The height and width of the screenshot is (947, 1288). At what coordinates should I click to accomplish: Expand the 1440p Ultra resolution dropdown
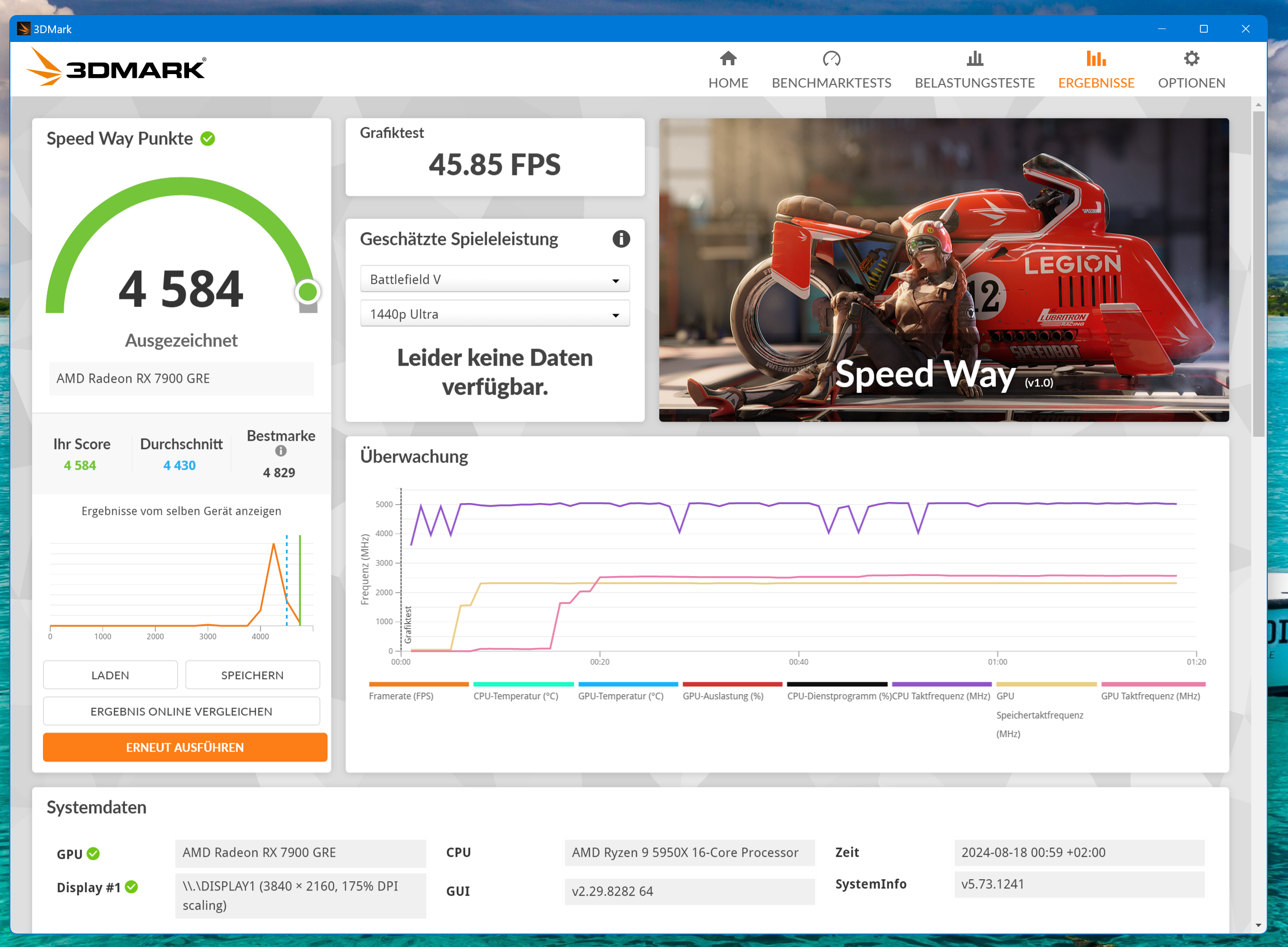pos(495,314)
